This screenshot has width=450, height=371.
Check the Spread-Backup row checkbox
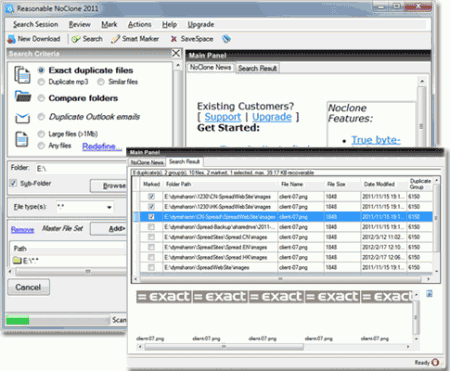coord(151,227)
